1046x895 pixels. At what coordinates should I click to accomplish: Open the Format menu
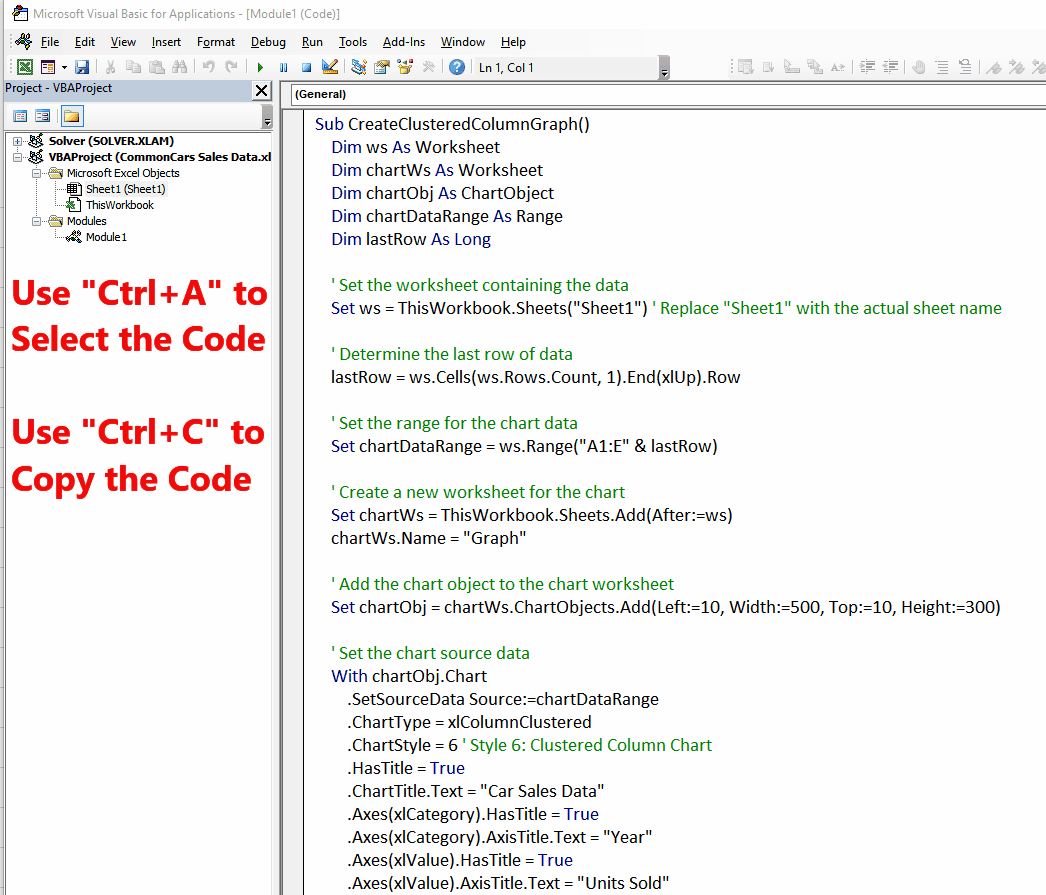pyautogui.click(x=216, y=42)
